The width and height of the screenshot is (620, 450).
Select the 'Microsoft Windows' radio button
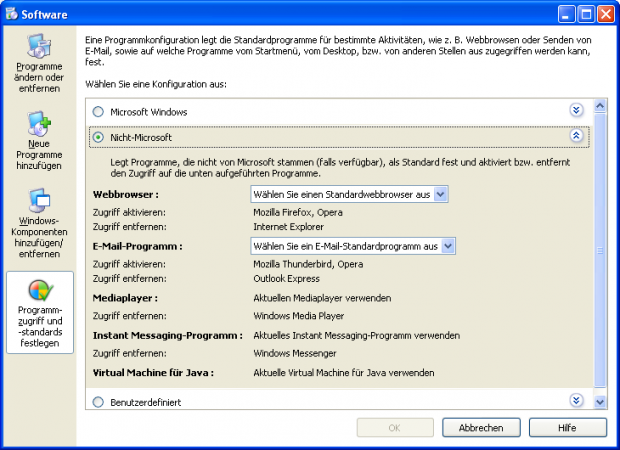pos(98,112)
